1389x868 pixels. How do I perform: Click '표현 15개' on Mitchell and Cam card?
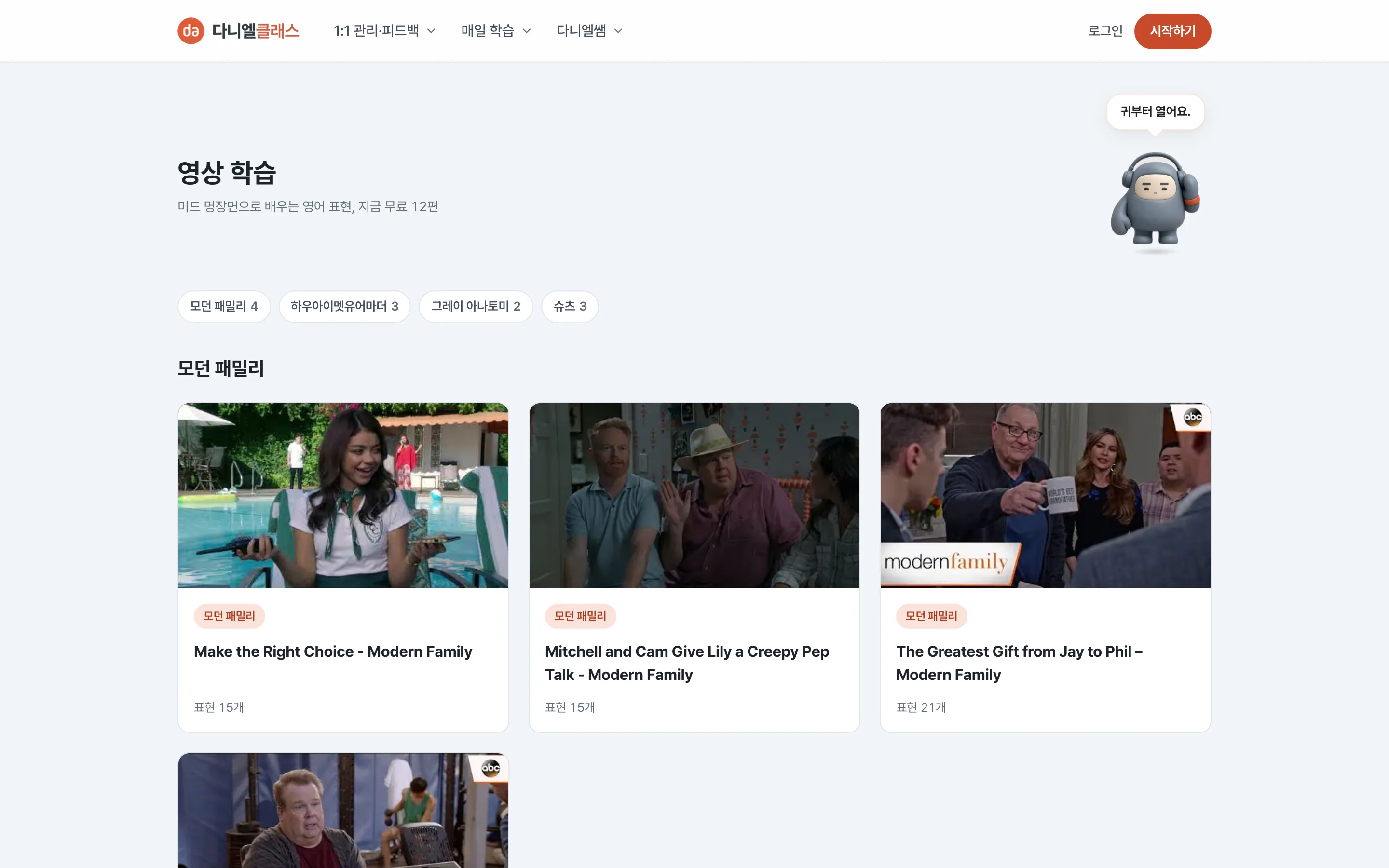point(570,707)
